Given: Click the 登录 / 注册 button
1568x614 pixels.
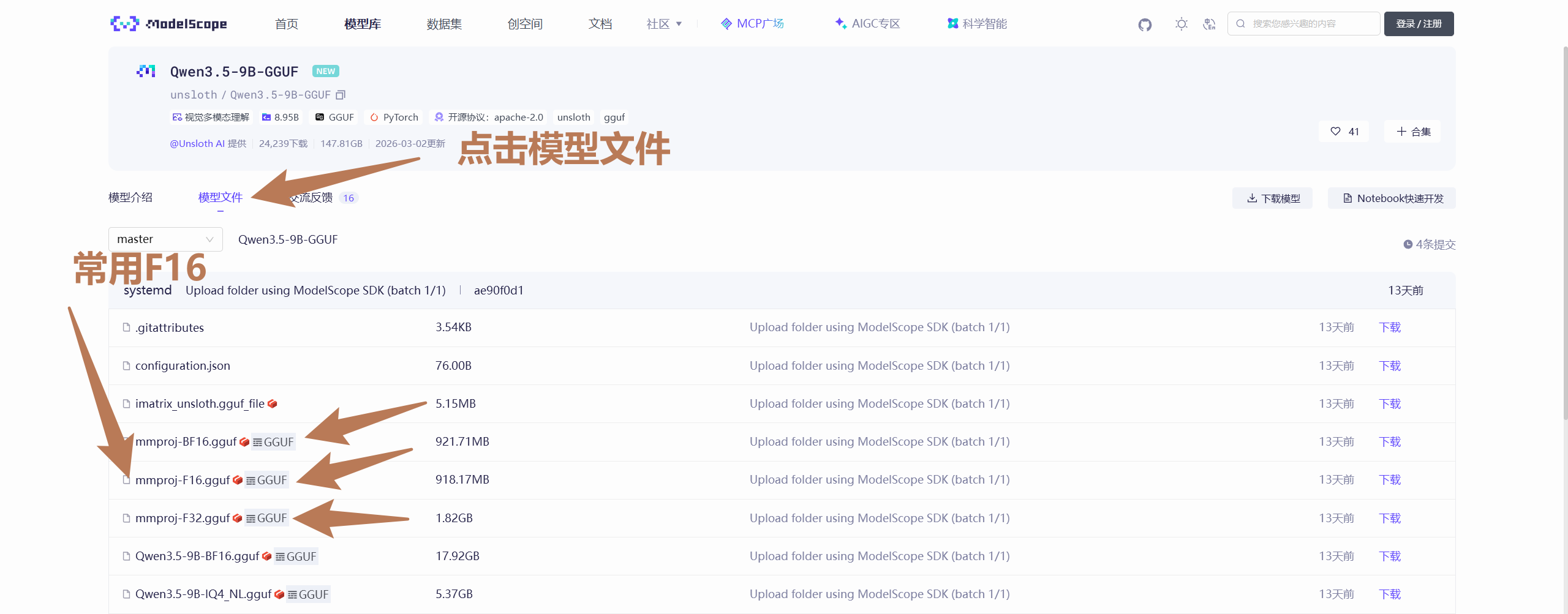Looking at the screenshot, I should tap(1419, 24).
